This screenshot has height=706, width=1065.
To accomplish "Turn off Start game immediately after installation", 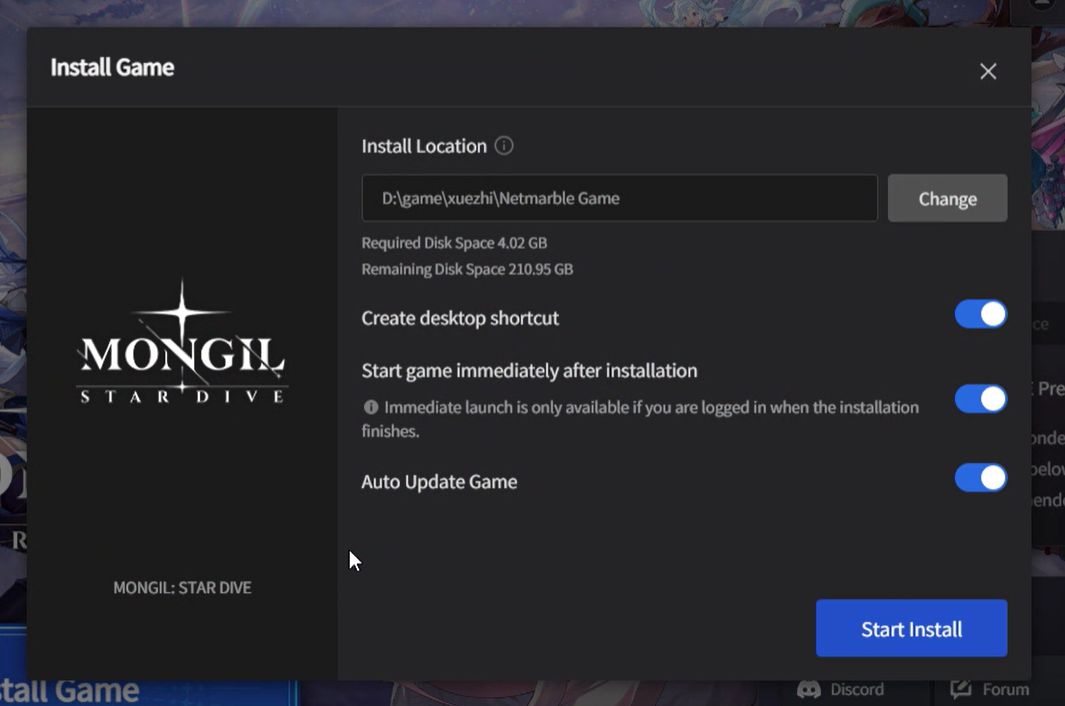I will (x=980, y=399).
